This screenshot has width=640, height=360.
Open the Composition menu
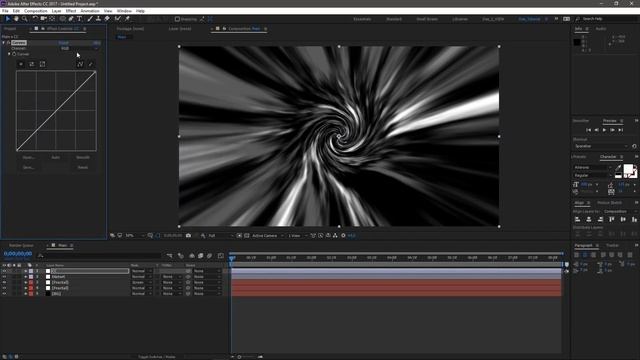pyautogui.click(x=36, y=11)
